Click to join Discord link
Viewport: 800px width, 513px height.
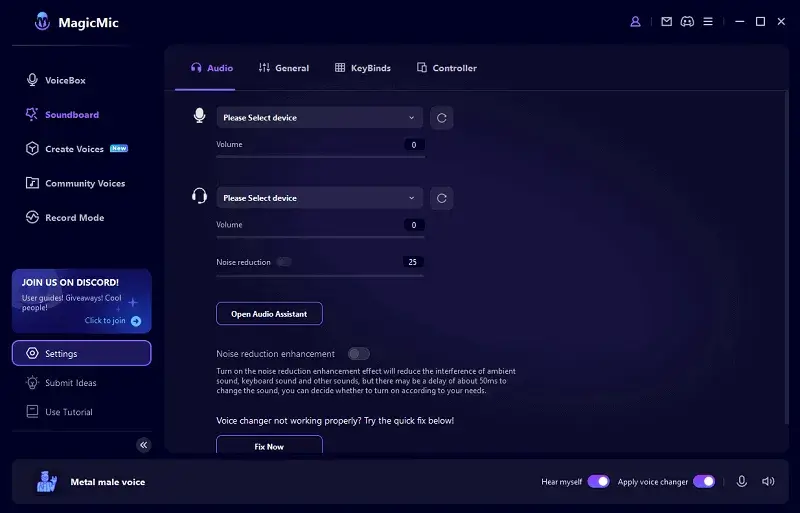click(105, 321)
